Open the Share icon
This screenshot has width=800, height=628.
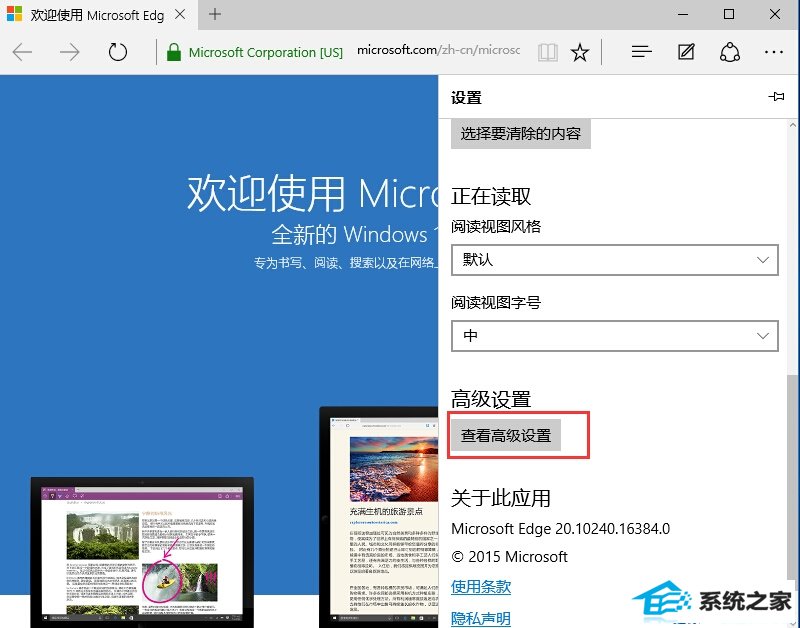tap(730, 52)
